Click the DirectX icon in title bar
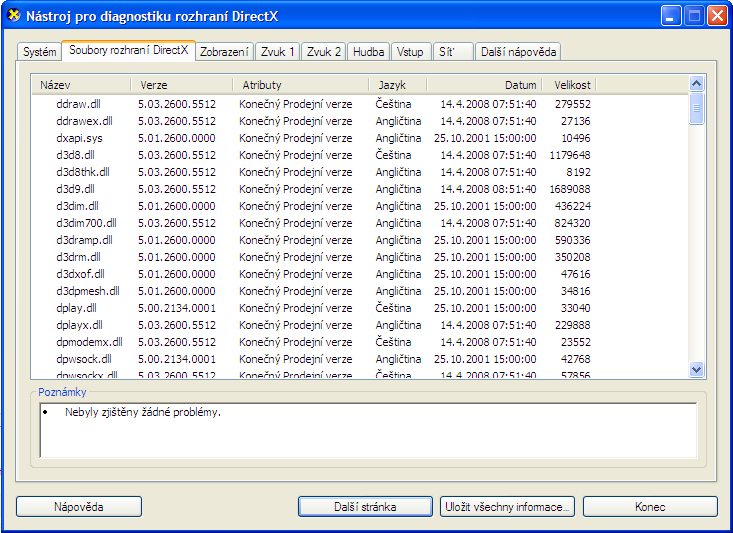733x533 pixels. (14, 16)
